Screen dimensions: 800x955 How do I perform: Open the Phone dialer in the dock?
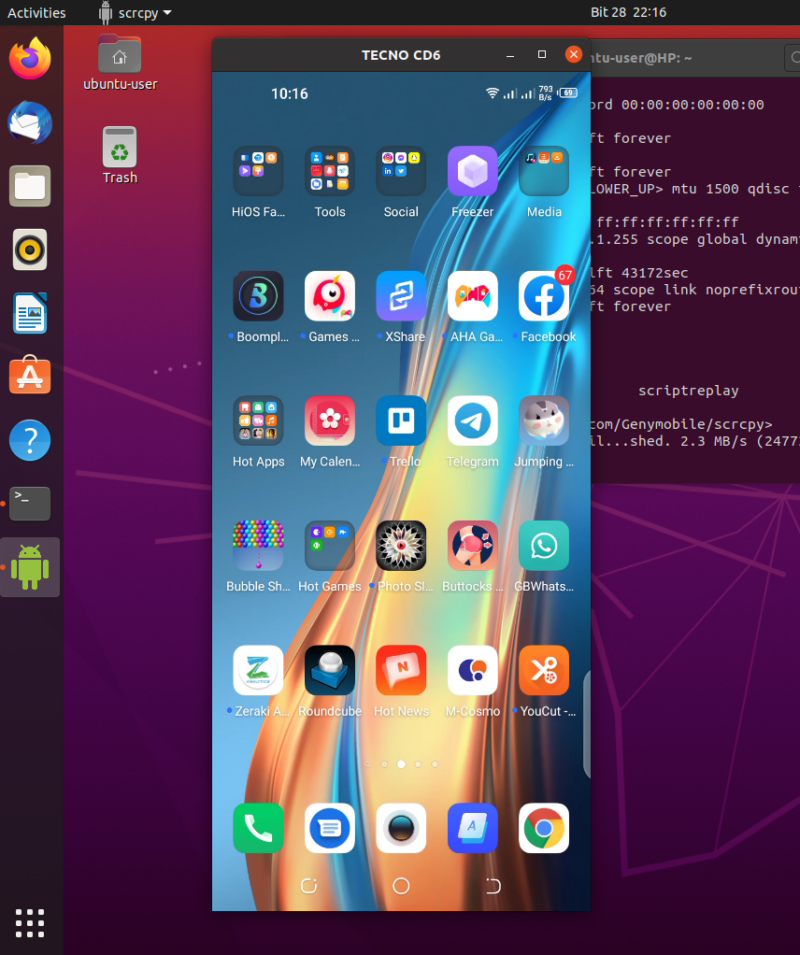pos(258,828)
